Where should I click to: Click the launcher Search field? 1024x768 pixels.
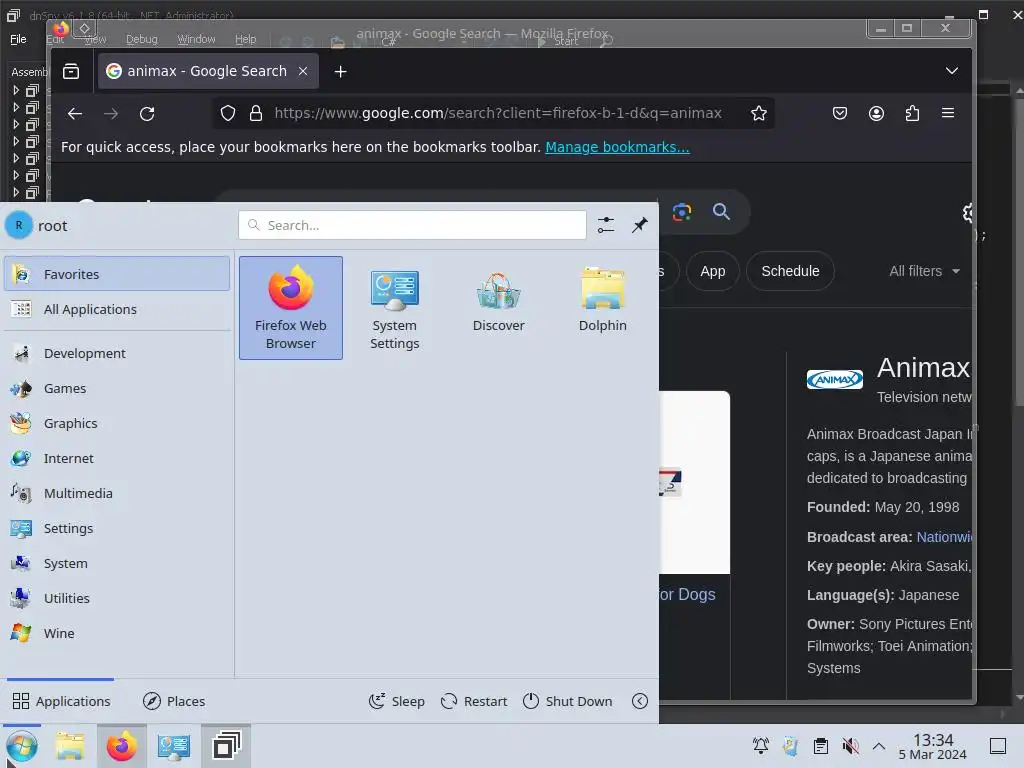[412, 225]
